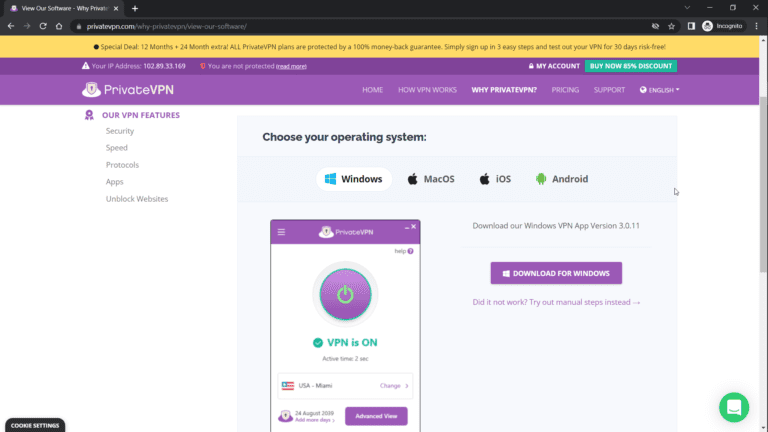Open the browser home page
Image resolution: width=768 pixels, height=432 pixels.
click(x=59, y=26)
